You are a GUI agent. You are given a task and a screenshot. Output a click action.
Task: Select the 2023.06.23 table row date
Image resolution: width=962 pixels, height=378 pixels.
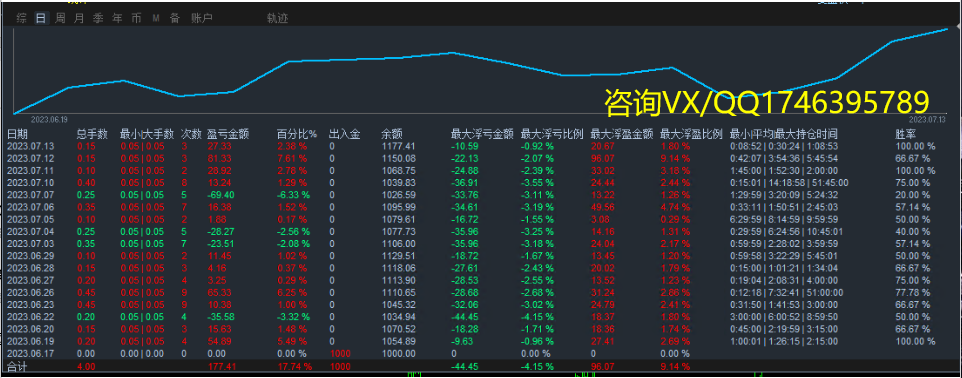31,304
